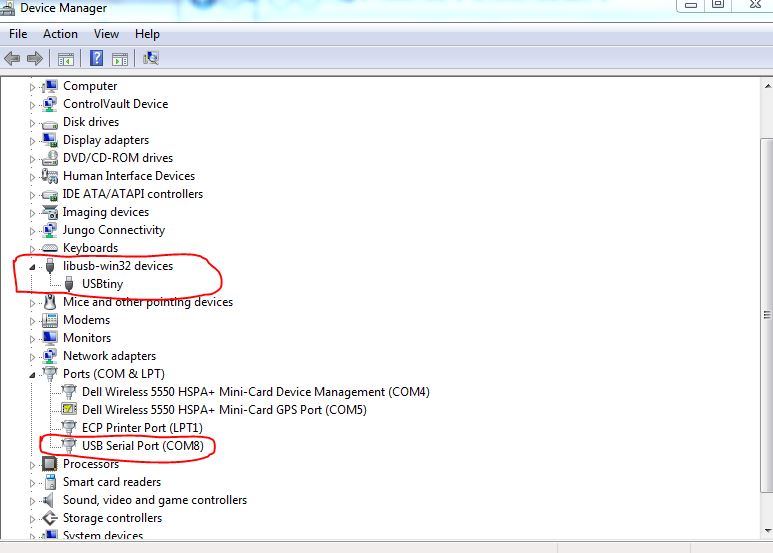Expand the Disk drives node

pos(33,123)
